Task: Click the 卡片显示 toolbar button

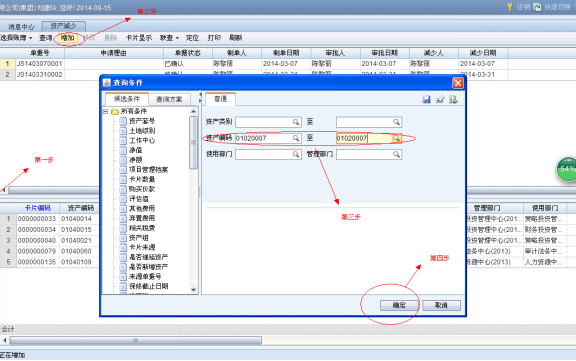Action: [139, 37]
